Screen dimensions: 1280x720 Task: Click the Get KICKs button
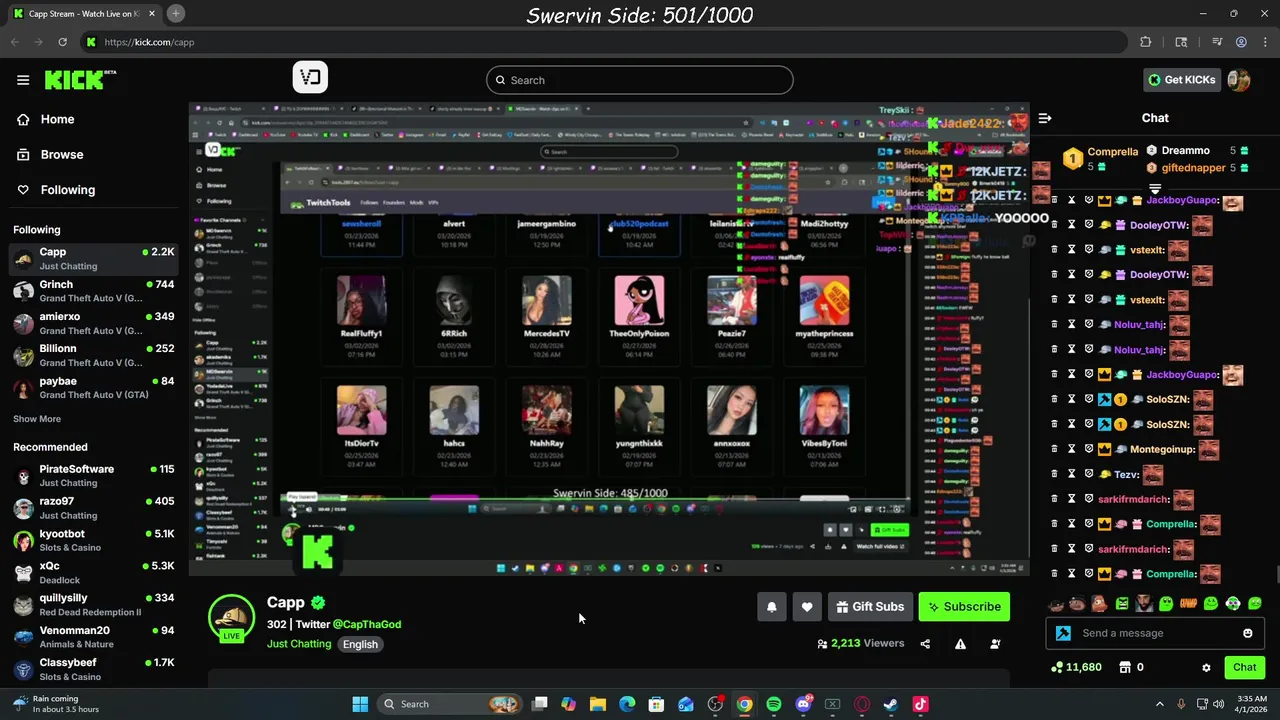[x=1182, y=80]
